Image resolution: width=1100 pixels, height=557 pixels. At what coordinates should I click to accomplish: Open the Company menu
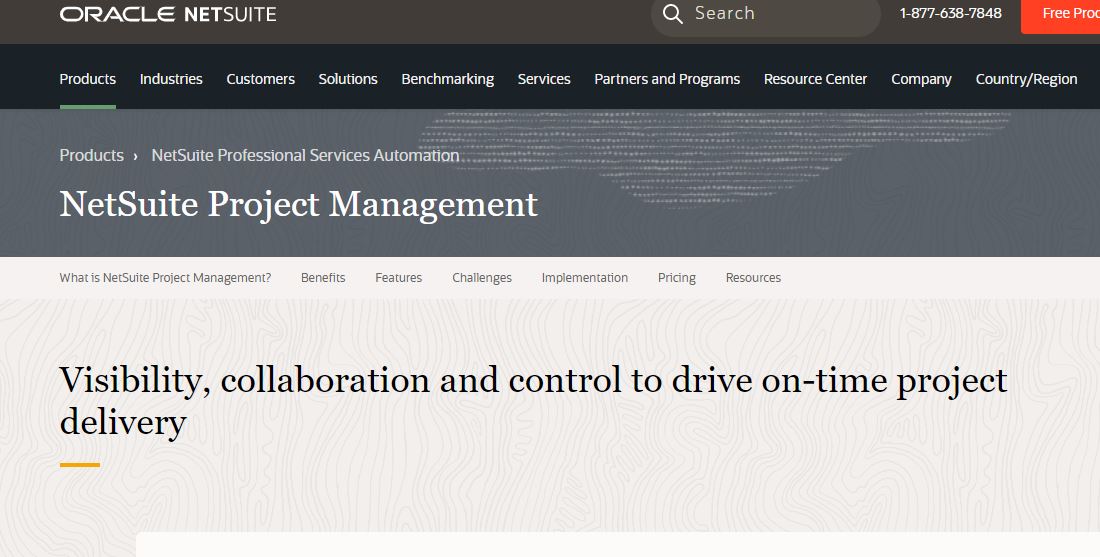pos(921,79)
